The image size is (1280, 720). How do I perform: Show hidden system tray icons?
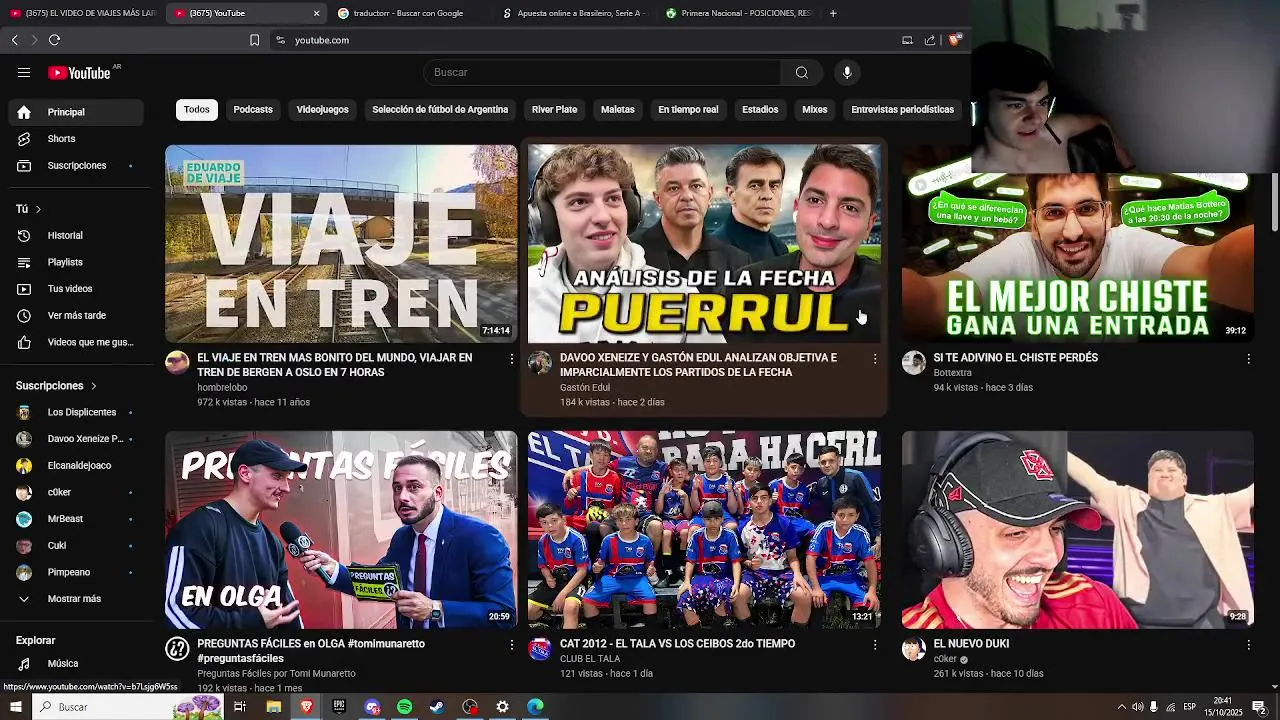click(1121, 707)
